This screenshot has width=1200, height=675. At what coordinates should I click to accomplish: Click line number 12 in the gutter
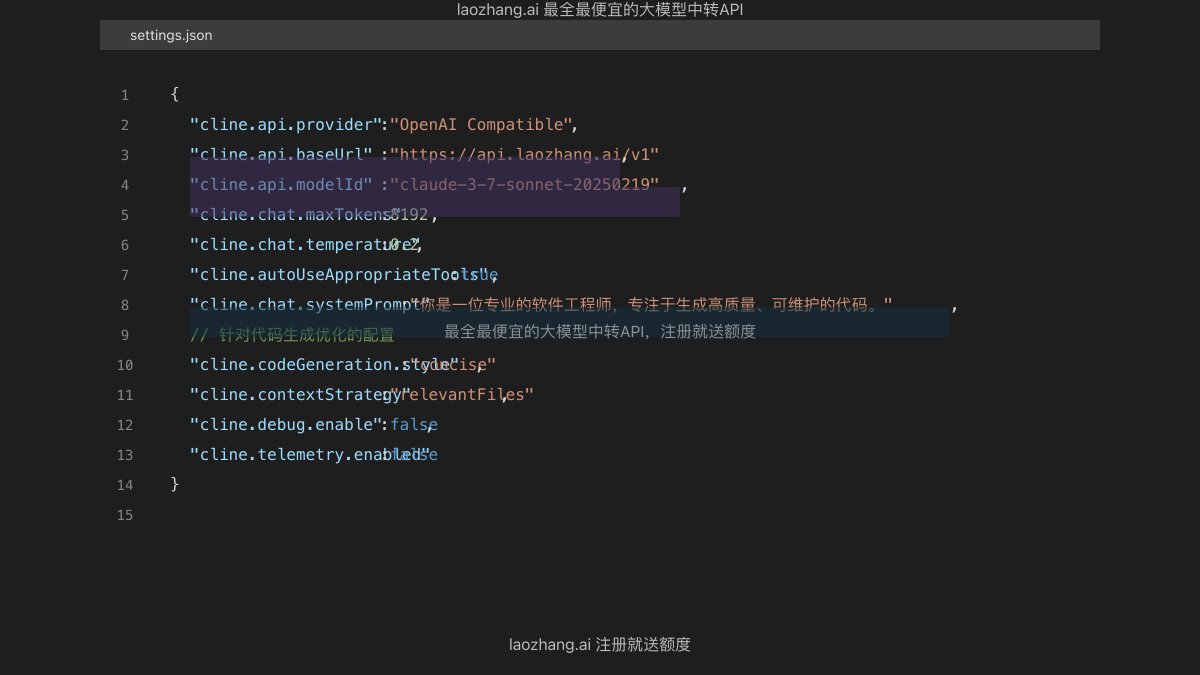point(125,425)
